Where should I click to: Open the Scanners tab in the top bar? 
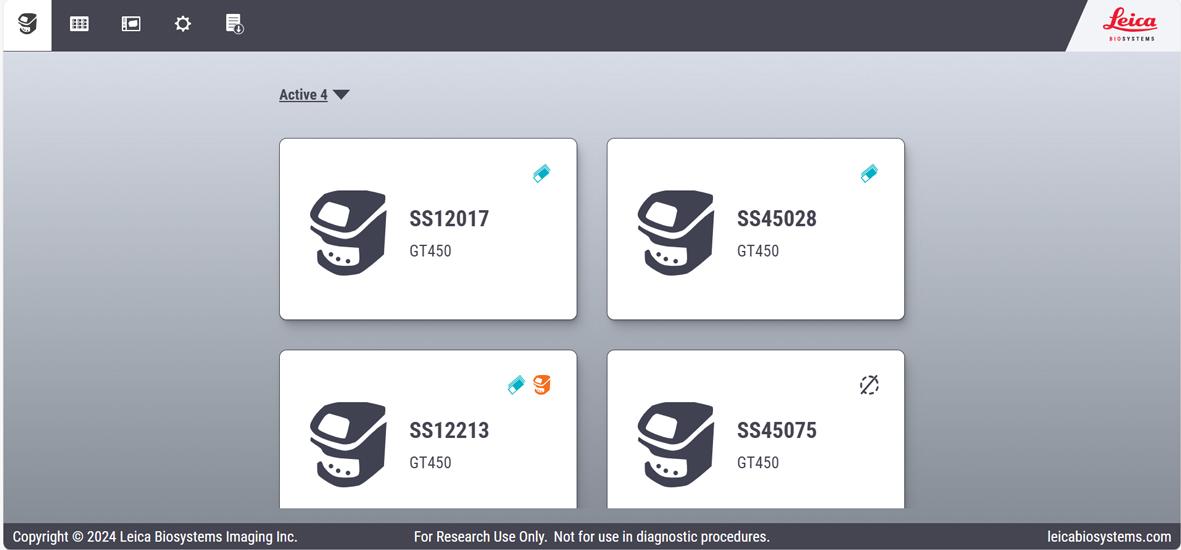[27, 25]
